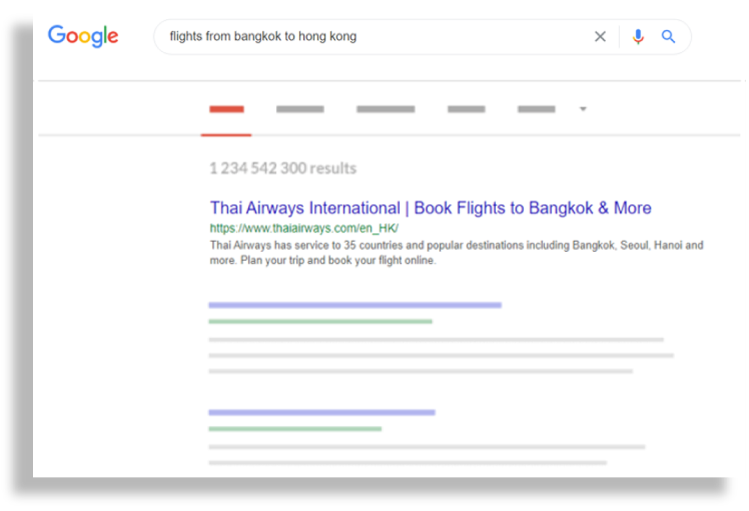
Task: Start voice search with the microphone icon
Action: pos(638,37)
